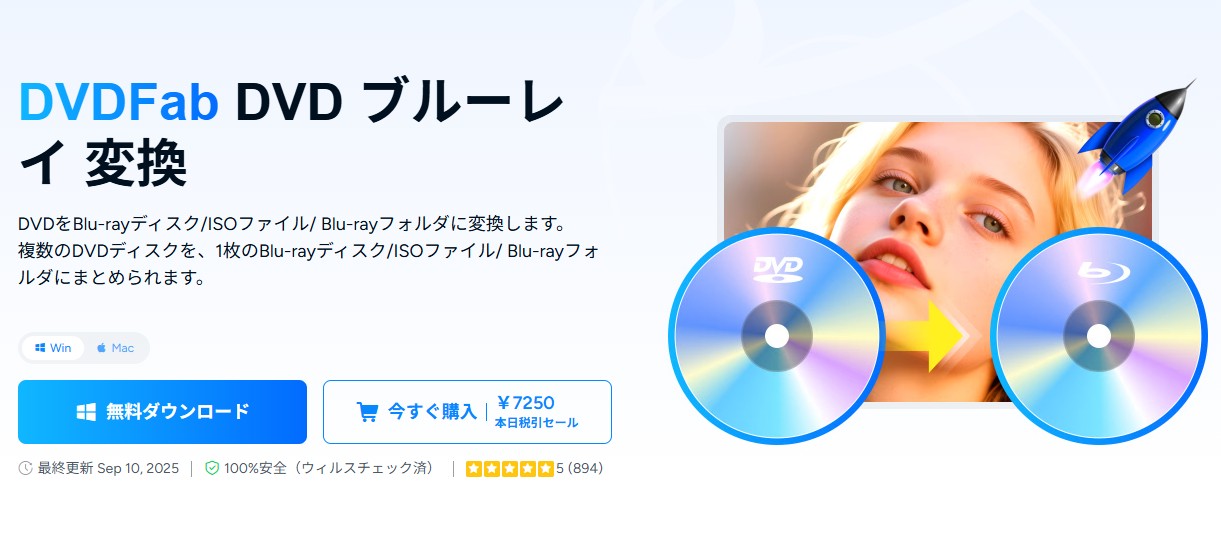Click 今すぐ購入 purchase button
The height and width of the screenshot is (555, 1221).
[x=467, y=412]
